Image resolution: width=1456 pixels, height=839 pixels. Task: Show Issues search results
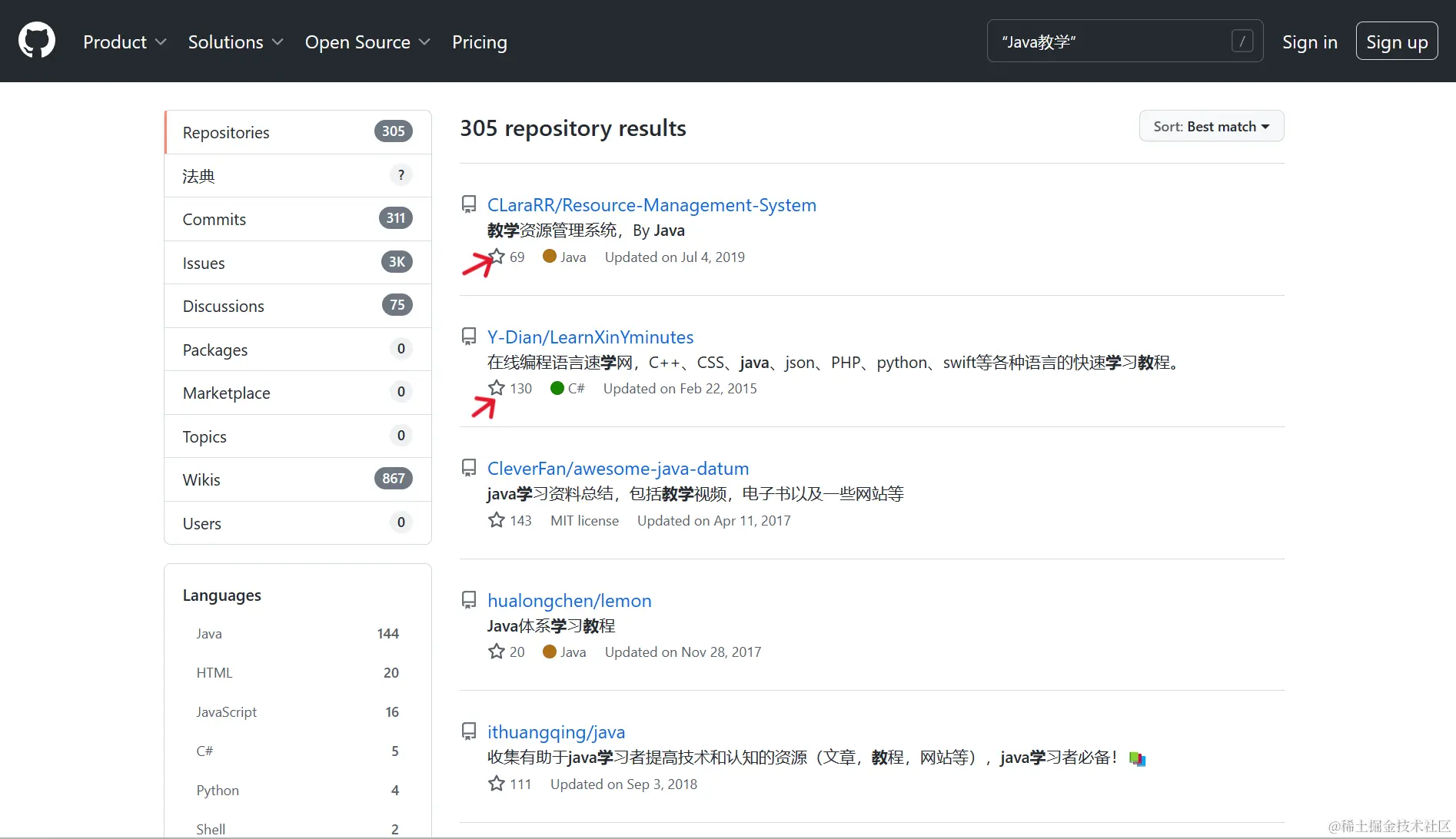(x=298, y=263)
